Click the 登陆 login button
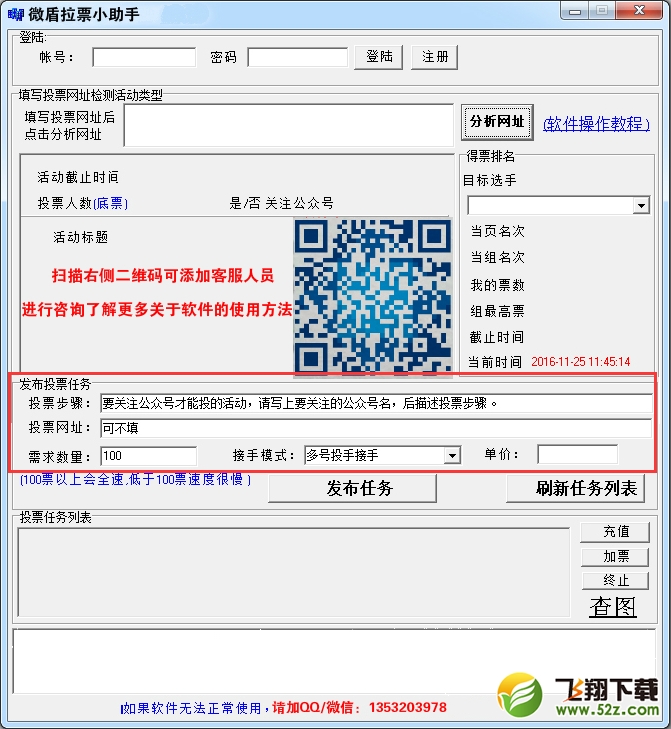The width and height of the screenshot is (671, 729). pyautogui.click(x=379, y=58)
